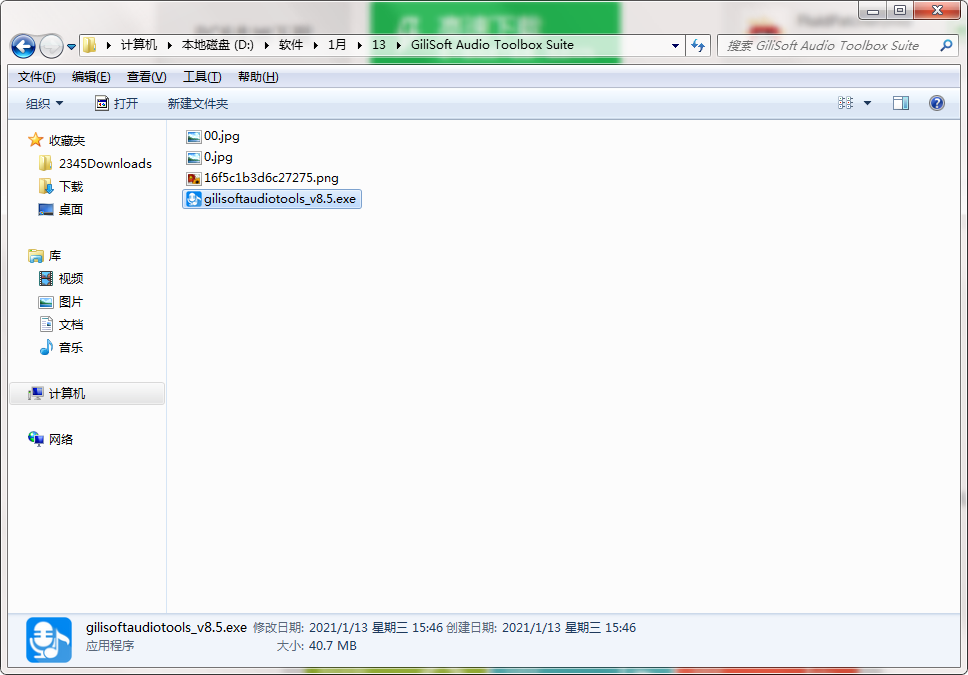Click the document icon beside 文档
This screenshot has height=675, width=968.
click(46, 324)
